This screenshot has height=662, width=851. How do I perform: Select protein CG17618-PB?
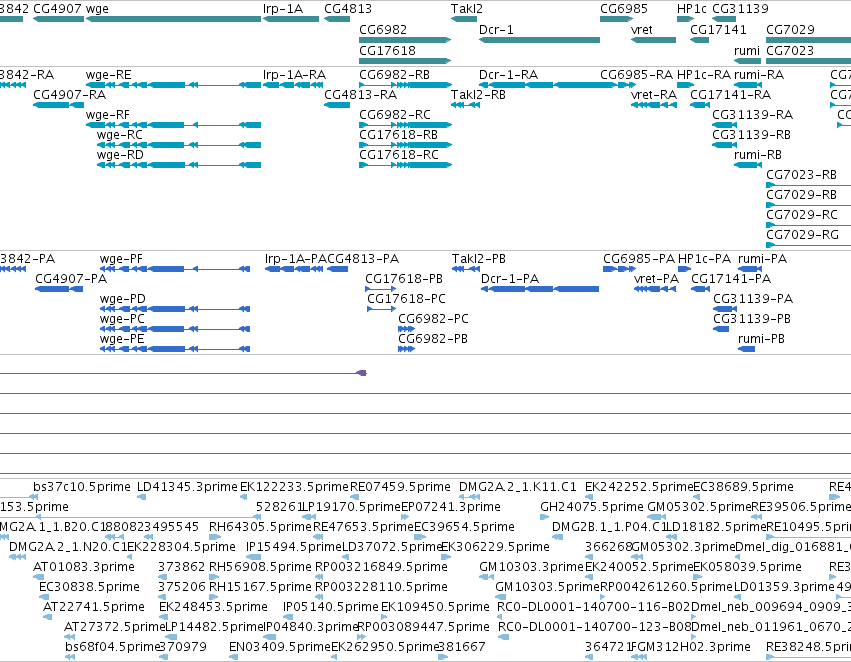(382, 289)
